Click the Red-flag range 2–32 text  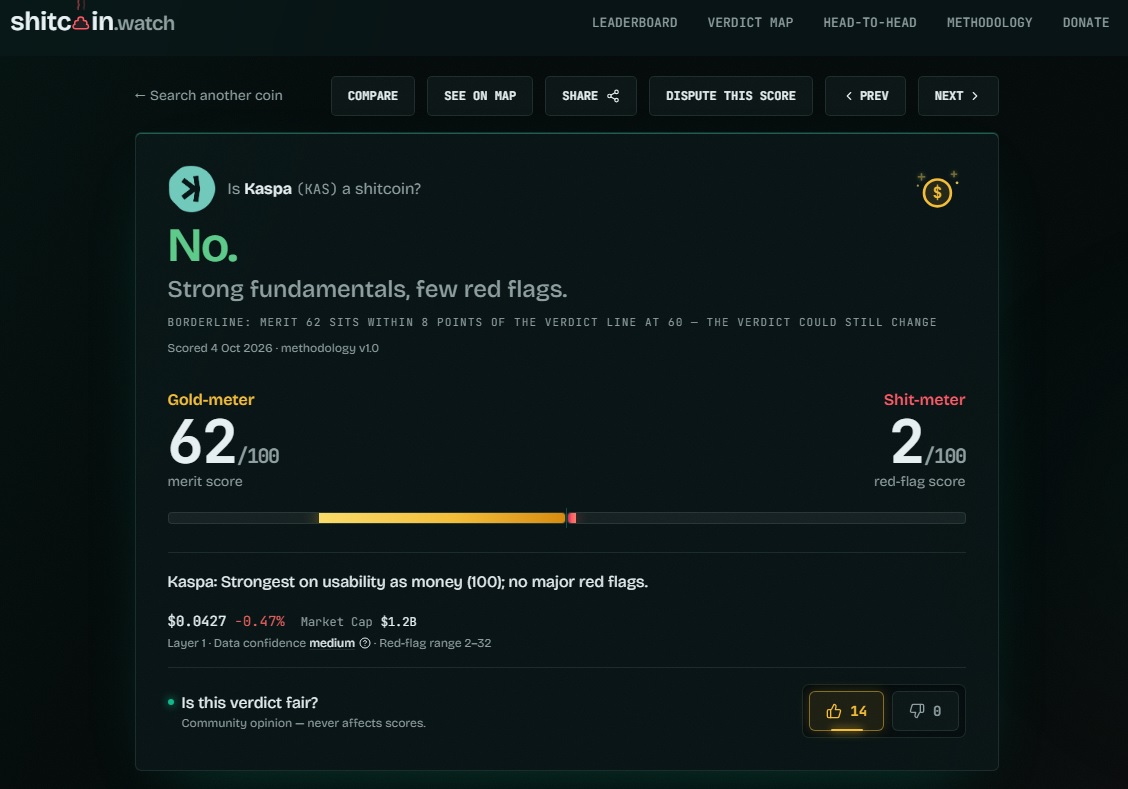[435, 643]
